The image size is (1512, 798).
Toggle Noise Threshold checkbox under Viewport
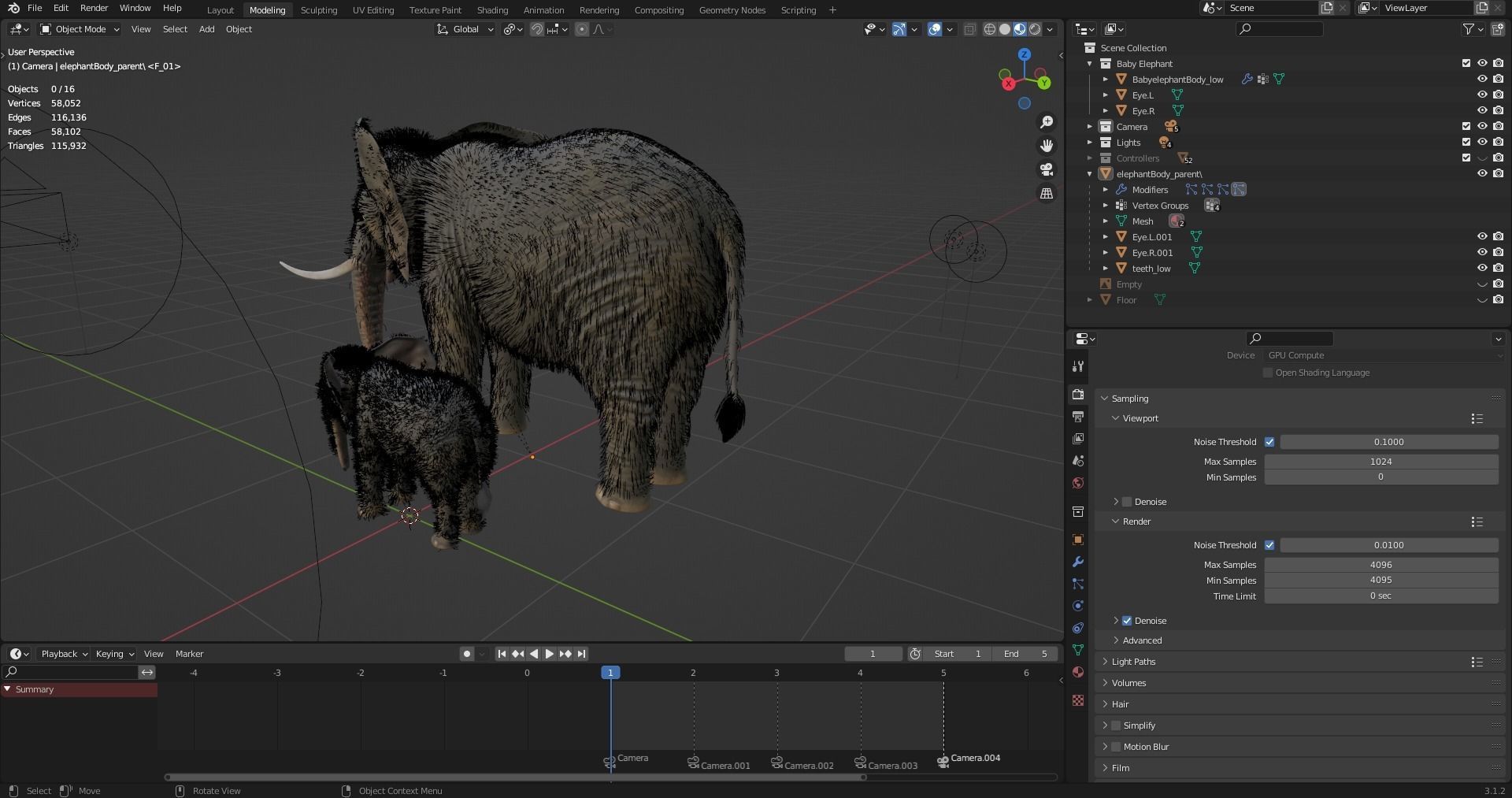pyautogui.click(x=1269, y=442)
